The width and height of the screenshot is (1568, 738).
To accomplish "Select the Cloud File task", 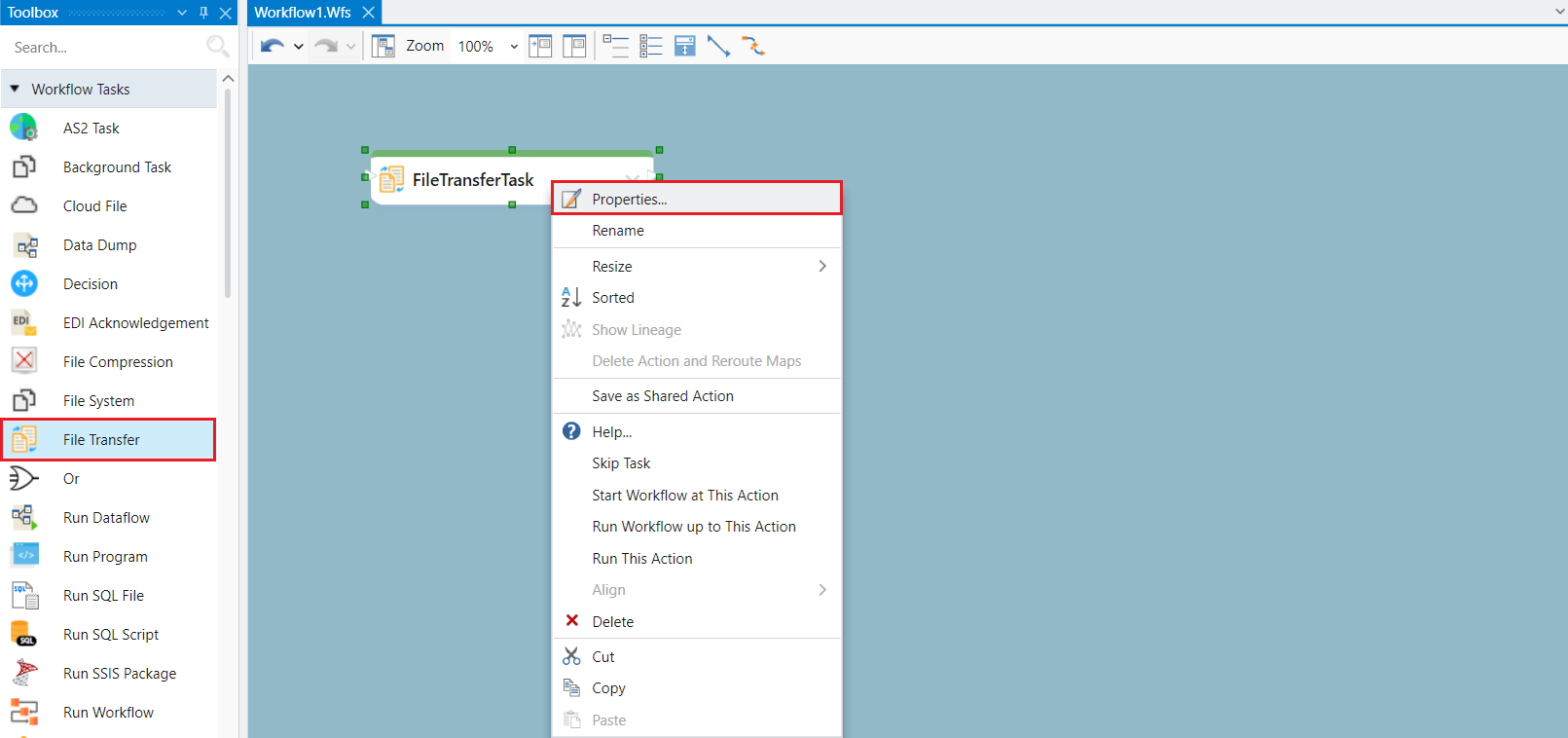I will pos(94,206).
